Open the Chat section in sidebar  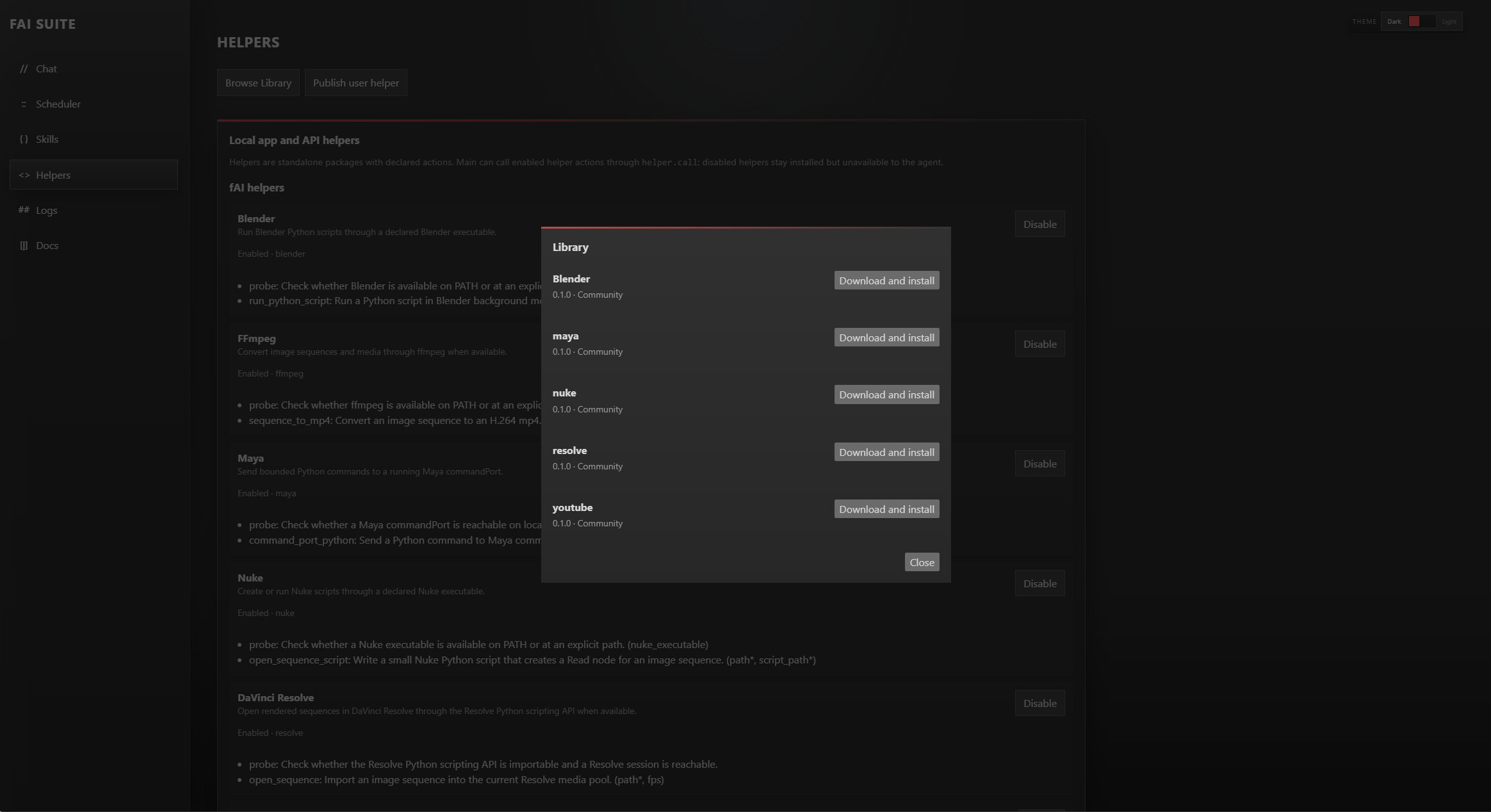[x=94, y=69]
